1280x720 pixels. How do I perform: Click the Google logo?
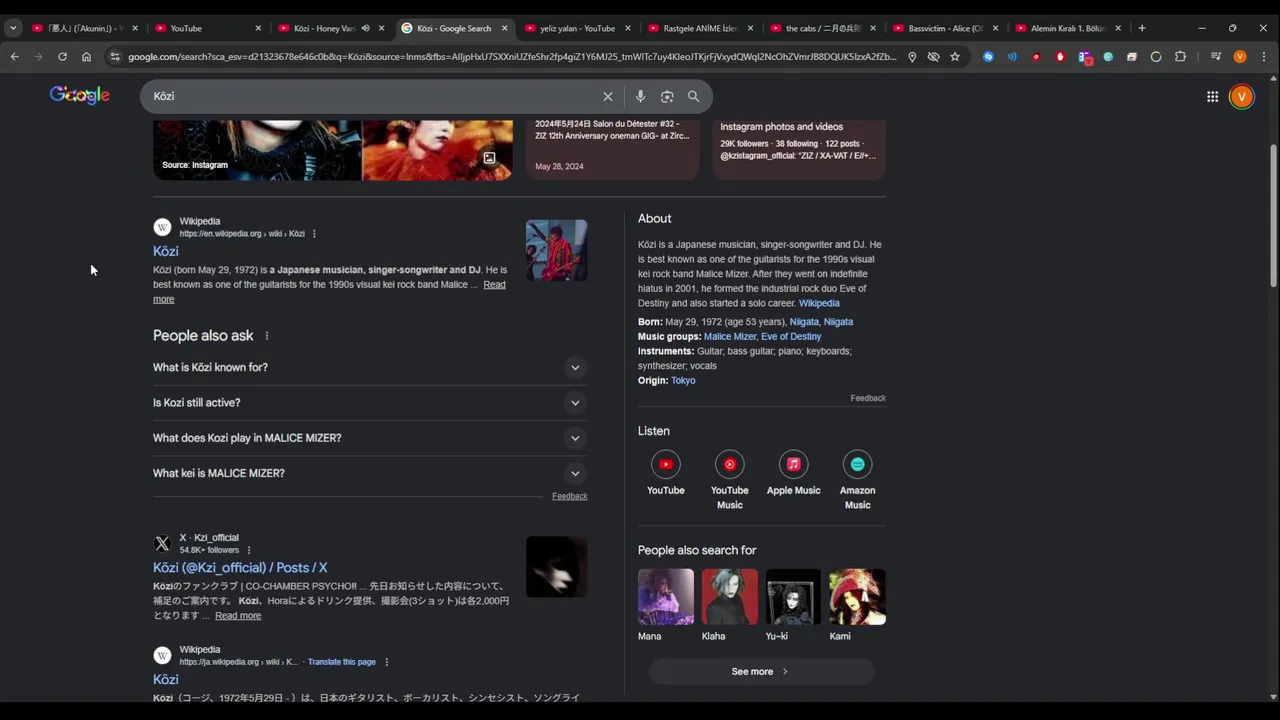pos(80,95)
